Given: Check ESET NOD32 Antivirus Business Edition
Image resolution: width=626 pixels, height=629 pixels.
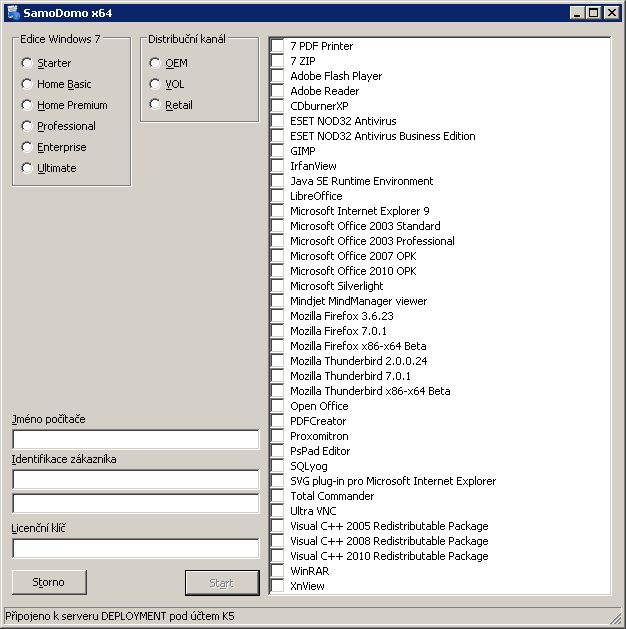Looking at the screenshot, I should (277, 136).
